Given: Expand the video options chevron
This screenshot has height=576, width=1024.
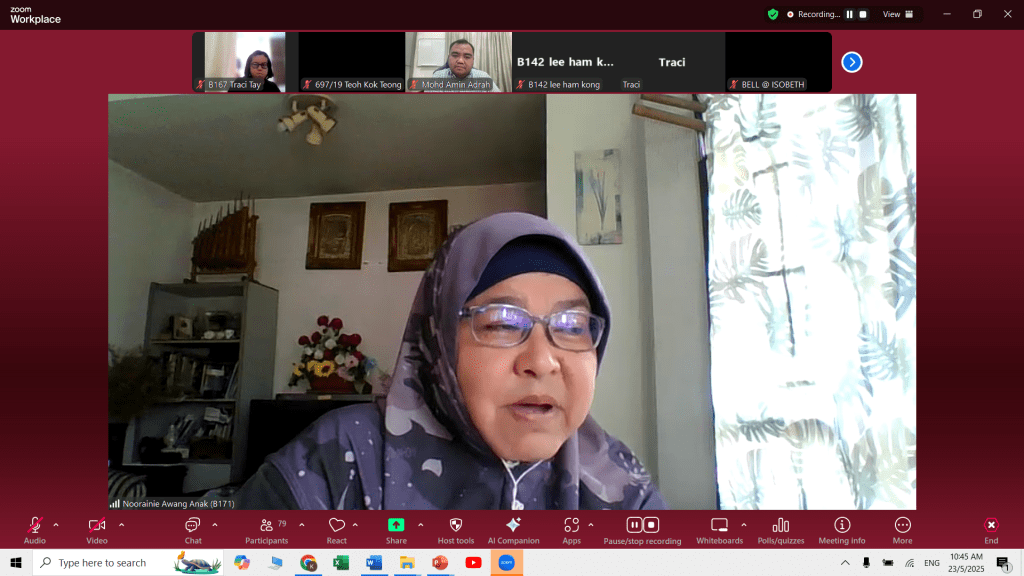Looking at the screenshot, I should coord(121,524).
